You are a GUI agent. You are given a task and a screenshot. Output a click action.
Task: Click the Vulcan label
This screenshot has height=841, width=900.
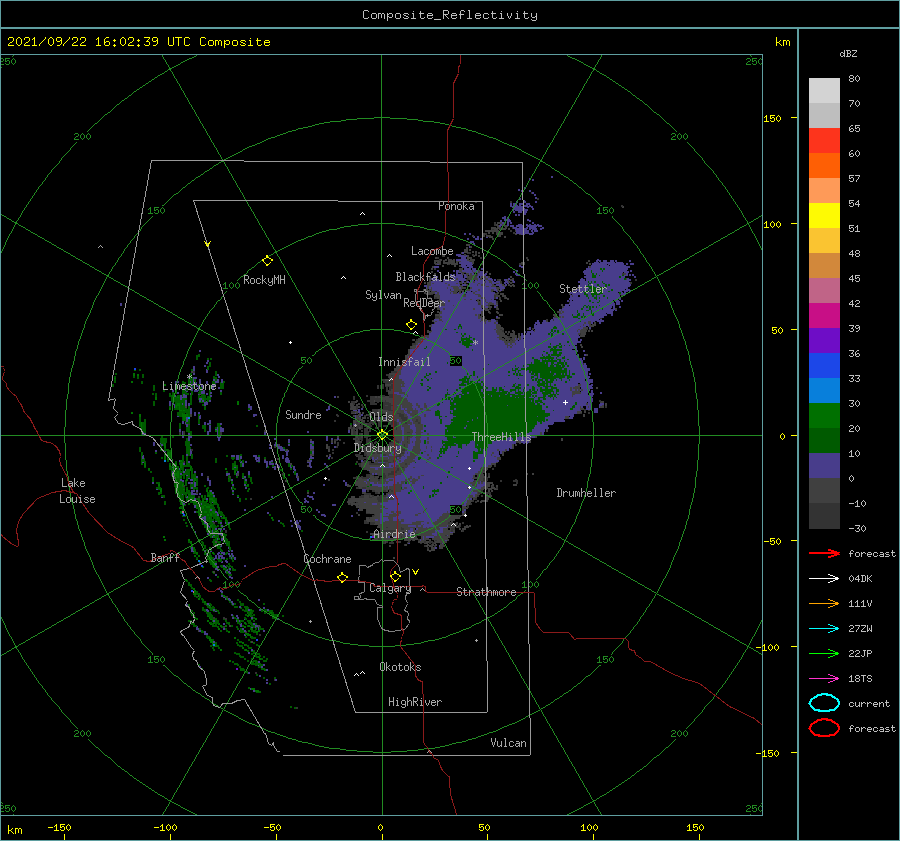pos(509,743)
